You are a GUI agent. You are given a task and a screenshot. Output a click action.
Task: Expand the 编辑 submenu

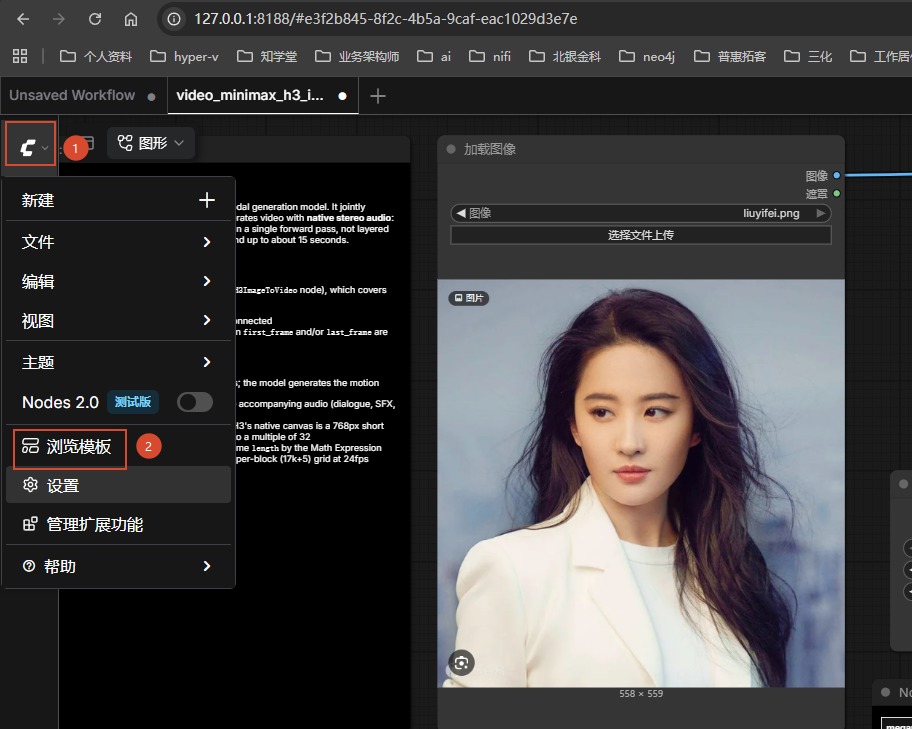point(119,282)
